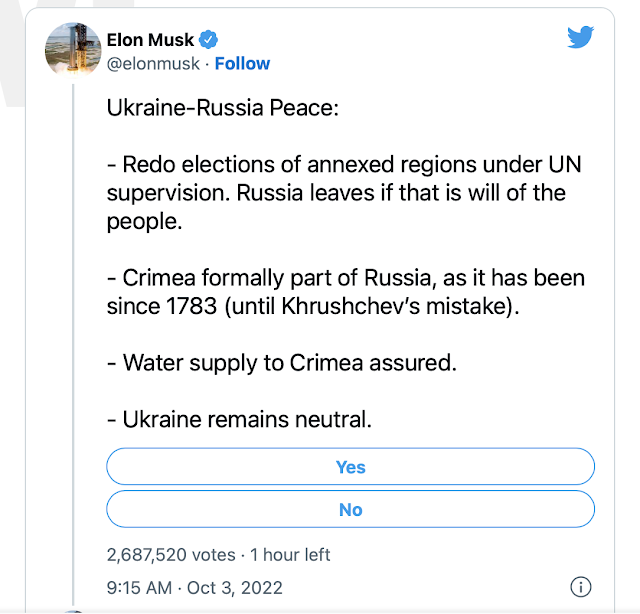Image resolution: width=640 pixels, height=614 pixels.
Task: Click the 2,687,520 votes count
Action: pyautogui.click(x=171, y=554)
